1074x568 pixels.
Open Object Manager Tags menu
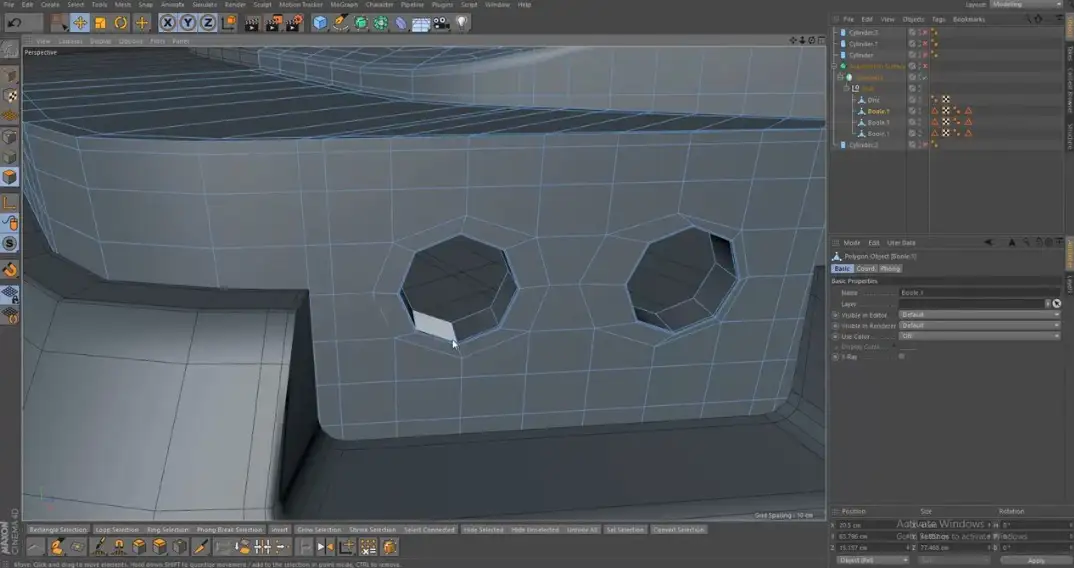pyautogui.click(x=938, y=19)
